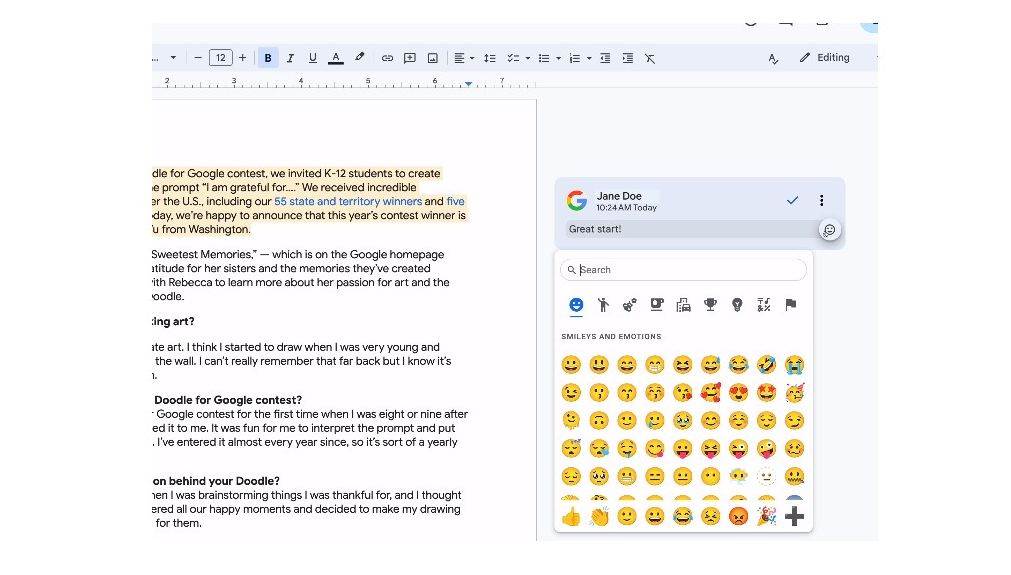Click the 'Great start!' comment text
The height and width of the screenshot is (575, 1011).
(x=595, y=229)
